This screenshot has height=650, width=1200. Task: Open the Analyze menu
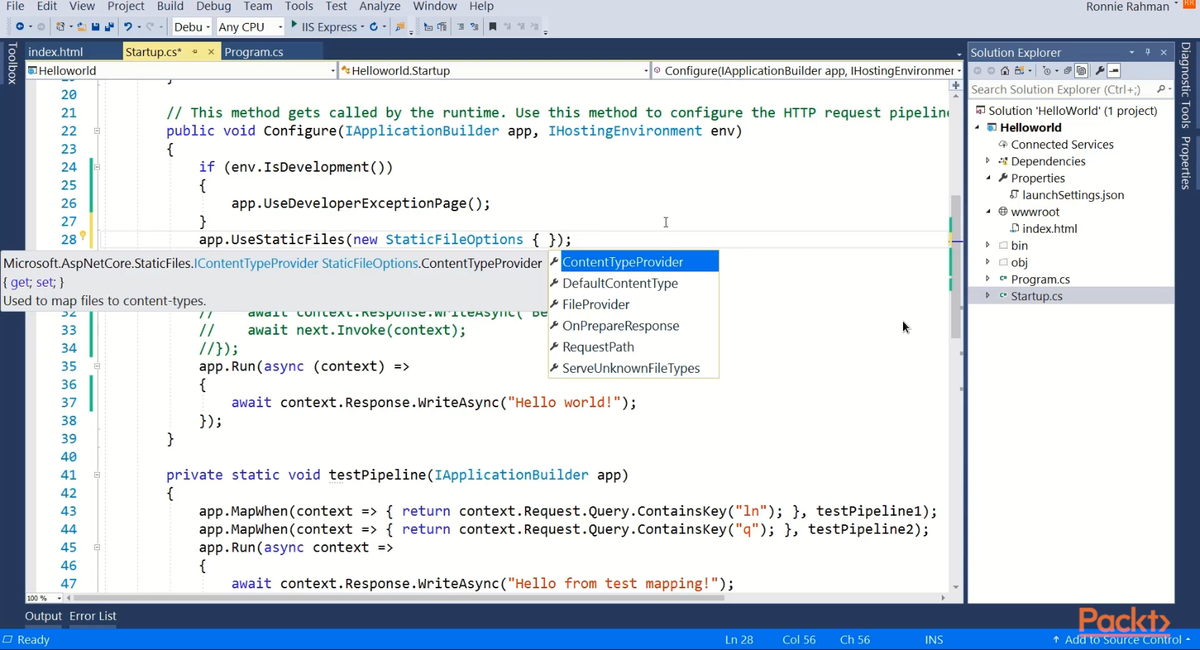(380, 6)
